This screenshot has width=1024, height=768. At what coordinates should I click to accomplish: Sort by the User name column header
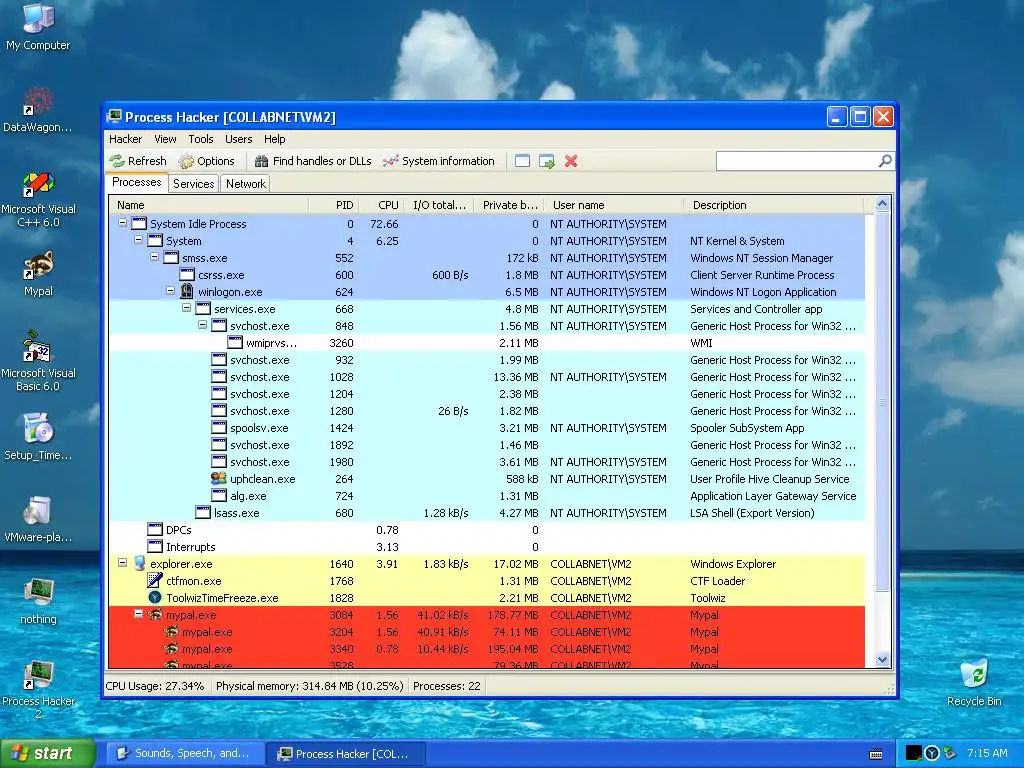point(614,205)
